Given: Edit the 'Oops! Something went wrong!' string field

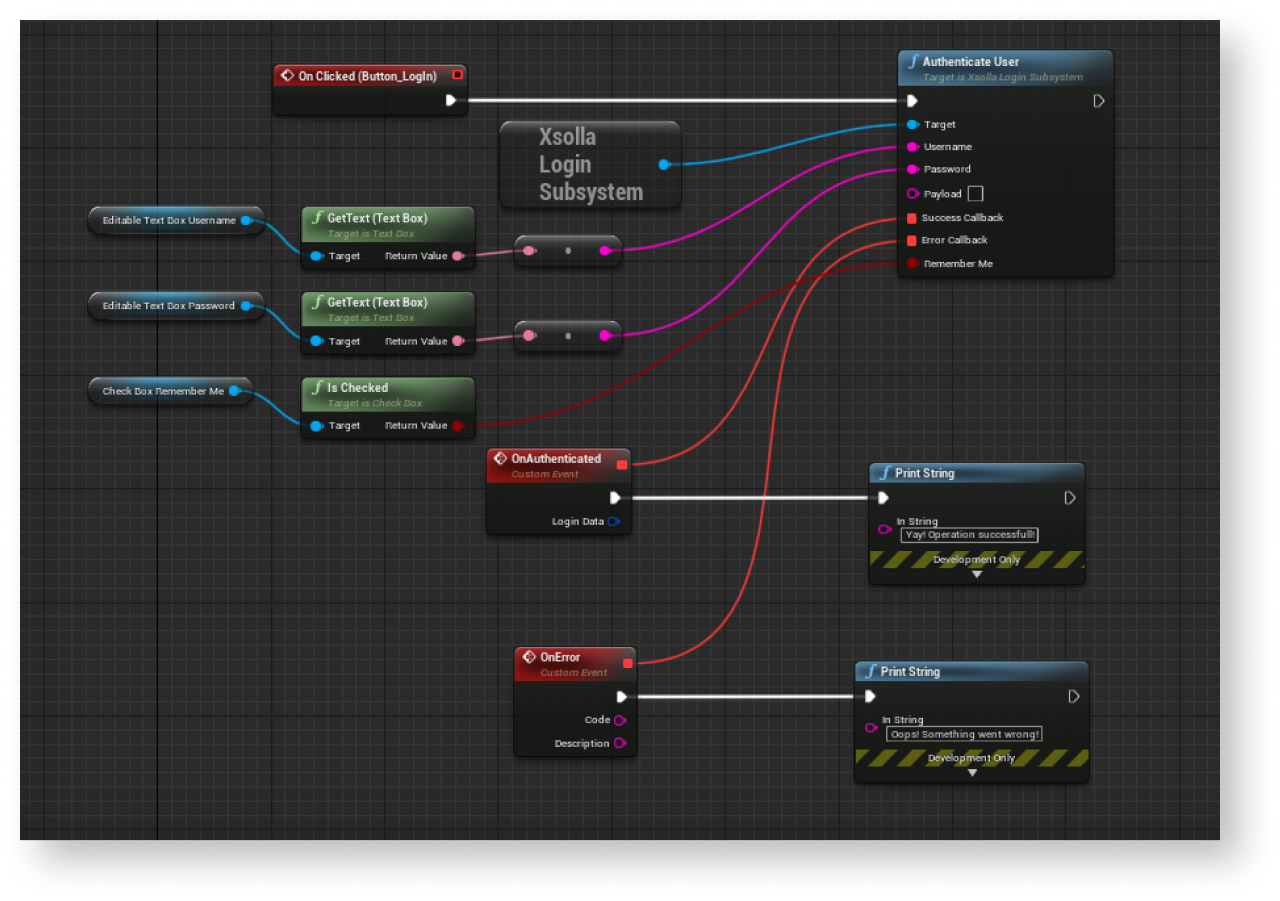Looking at the screenshot, I should pos(964,734).
